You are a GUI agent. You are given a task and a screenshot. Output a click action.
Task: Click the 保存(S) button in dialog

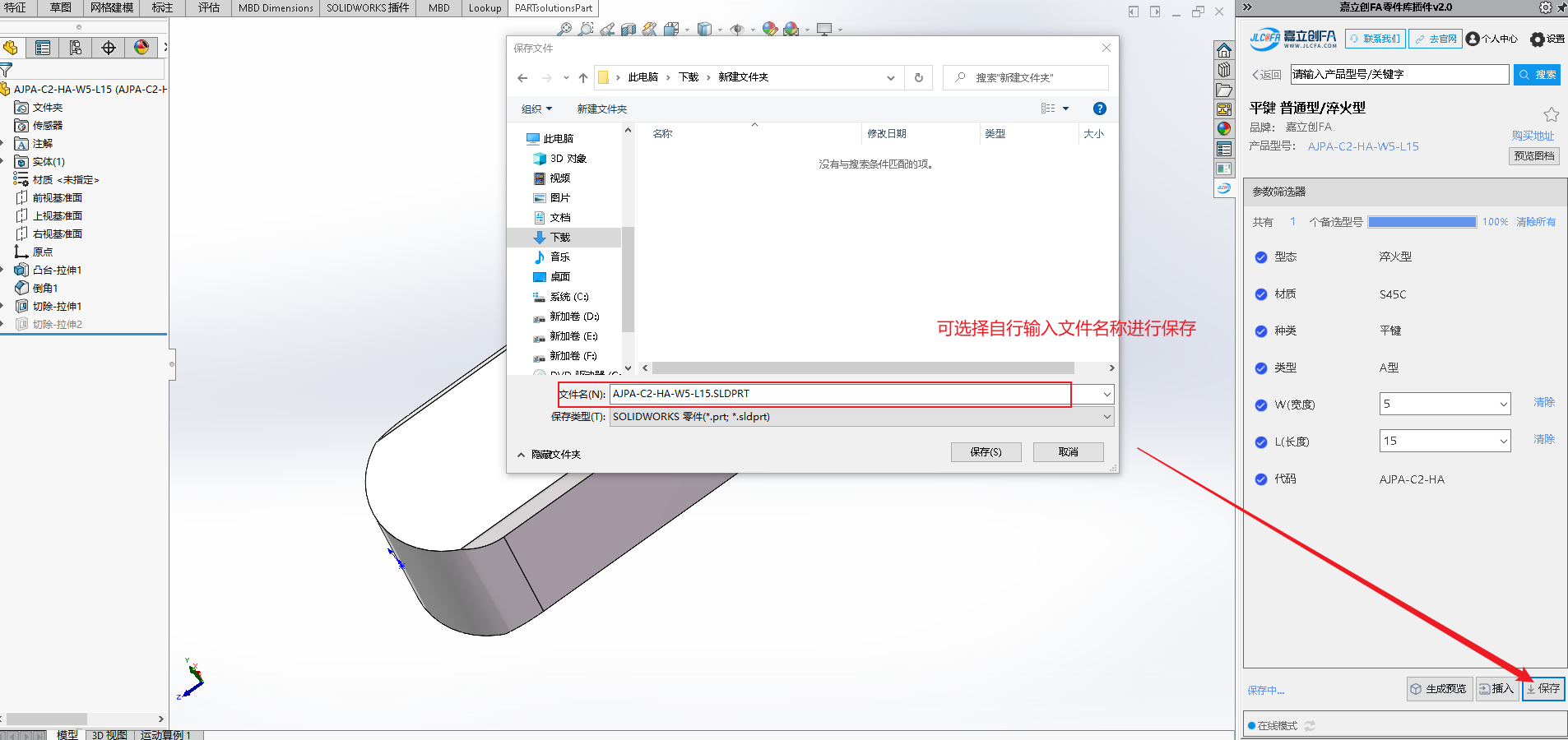click(986, 452)
